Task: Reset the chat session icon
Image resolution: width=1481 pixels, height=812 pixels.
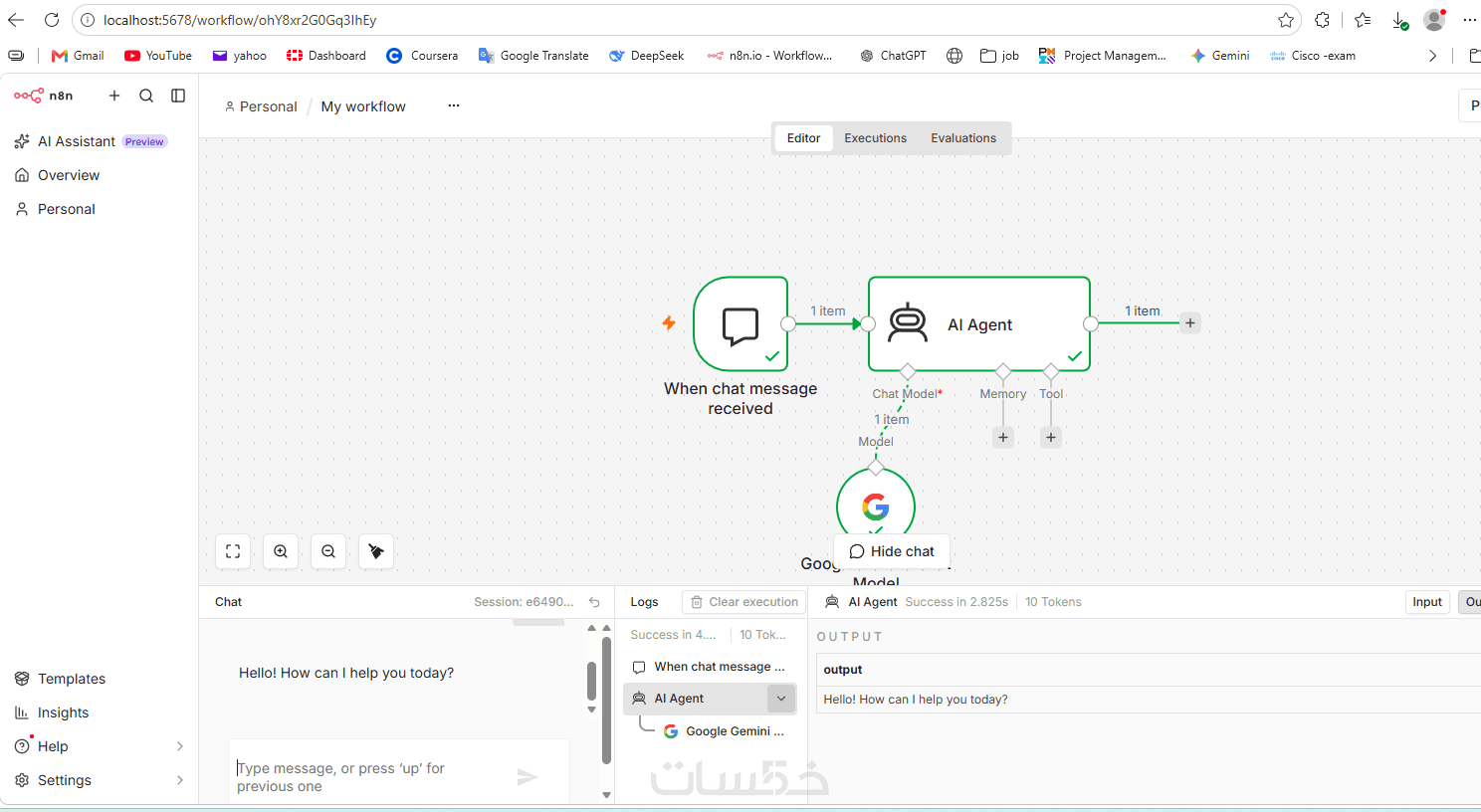Action: [x=594, y=602]
